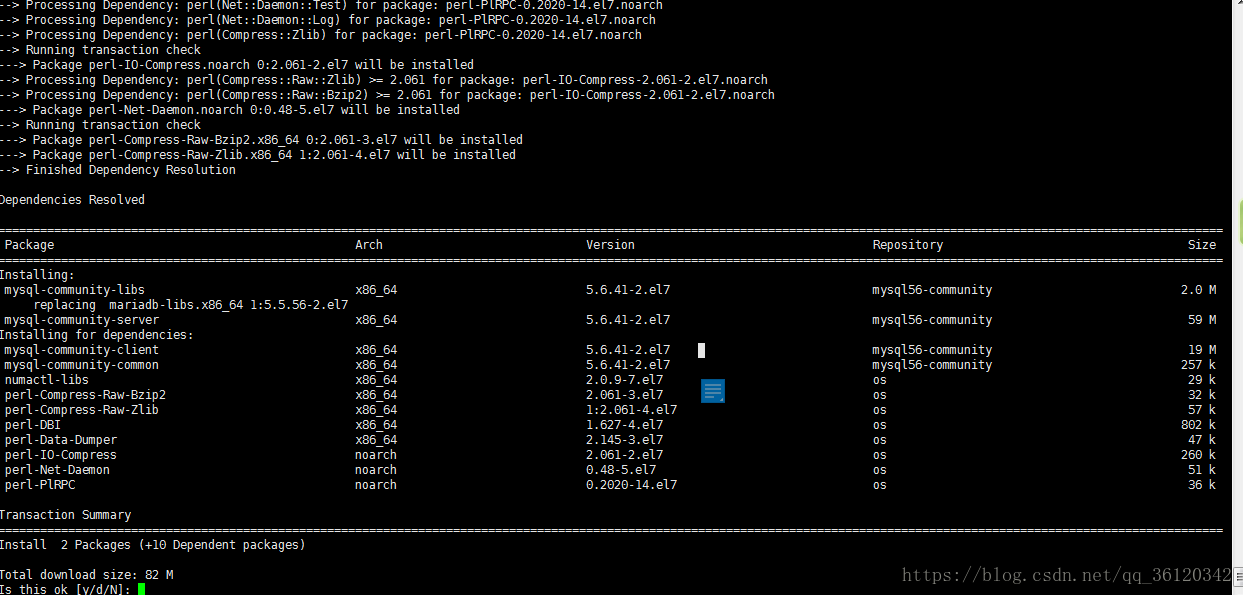Click version '2.0.9-7.el7' of numactl-libs
Viewport: 1243px width, 595px height.
coord(625,380)
